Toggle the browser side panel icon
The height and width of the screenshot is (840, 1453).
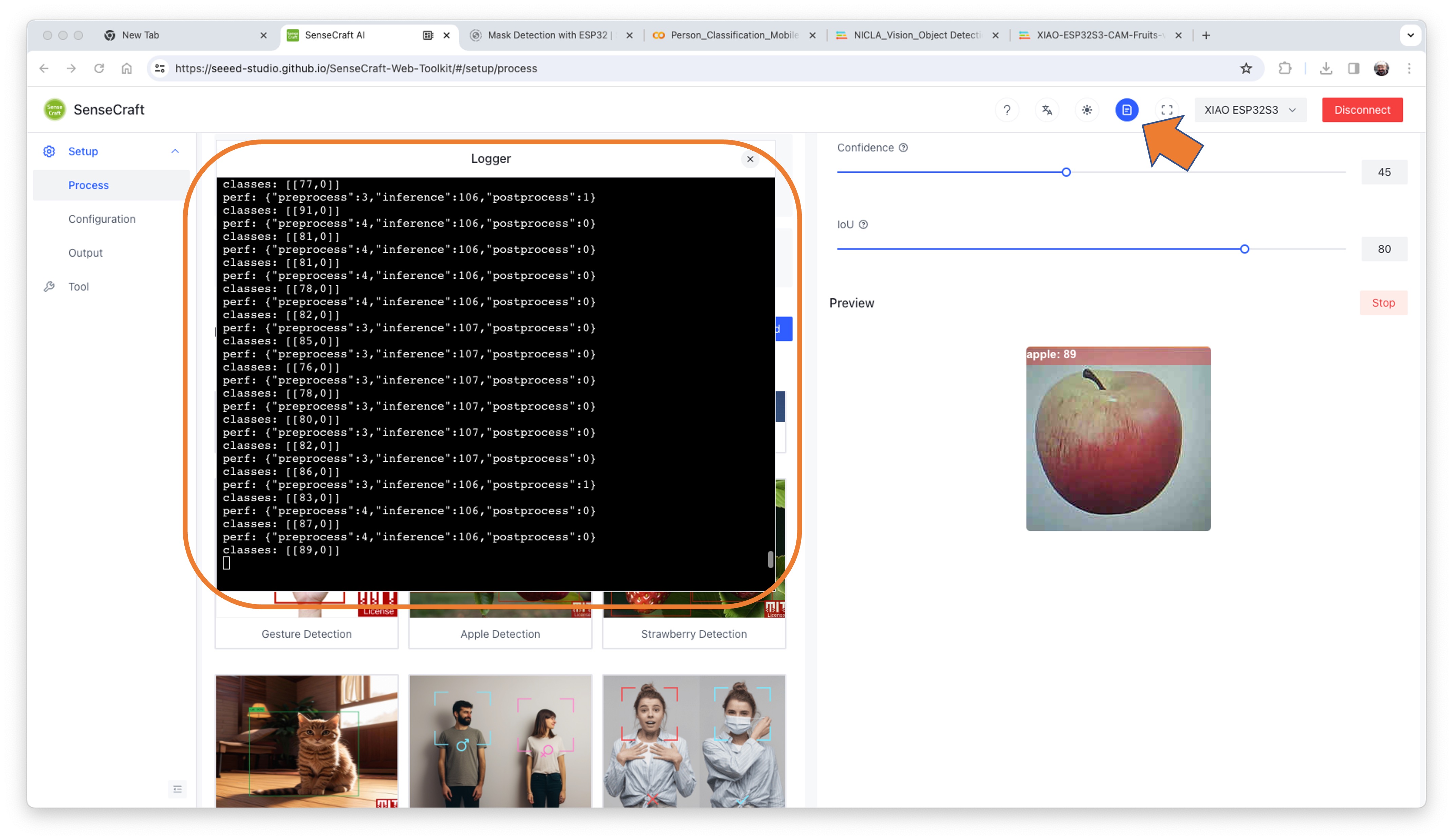pos(1353,69)
